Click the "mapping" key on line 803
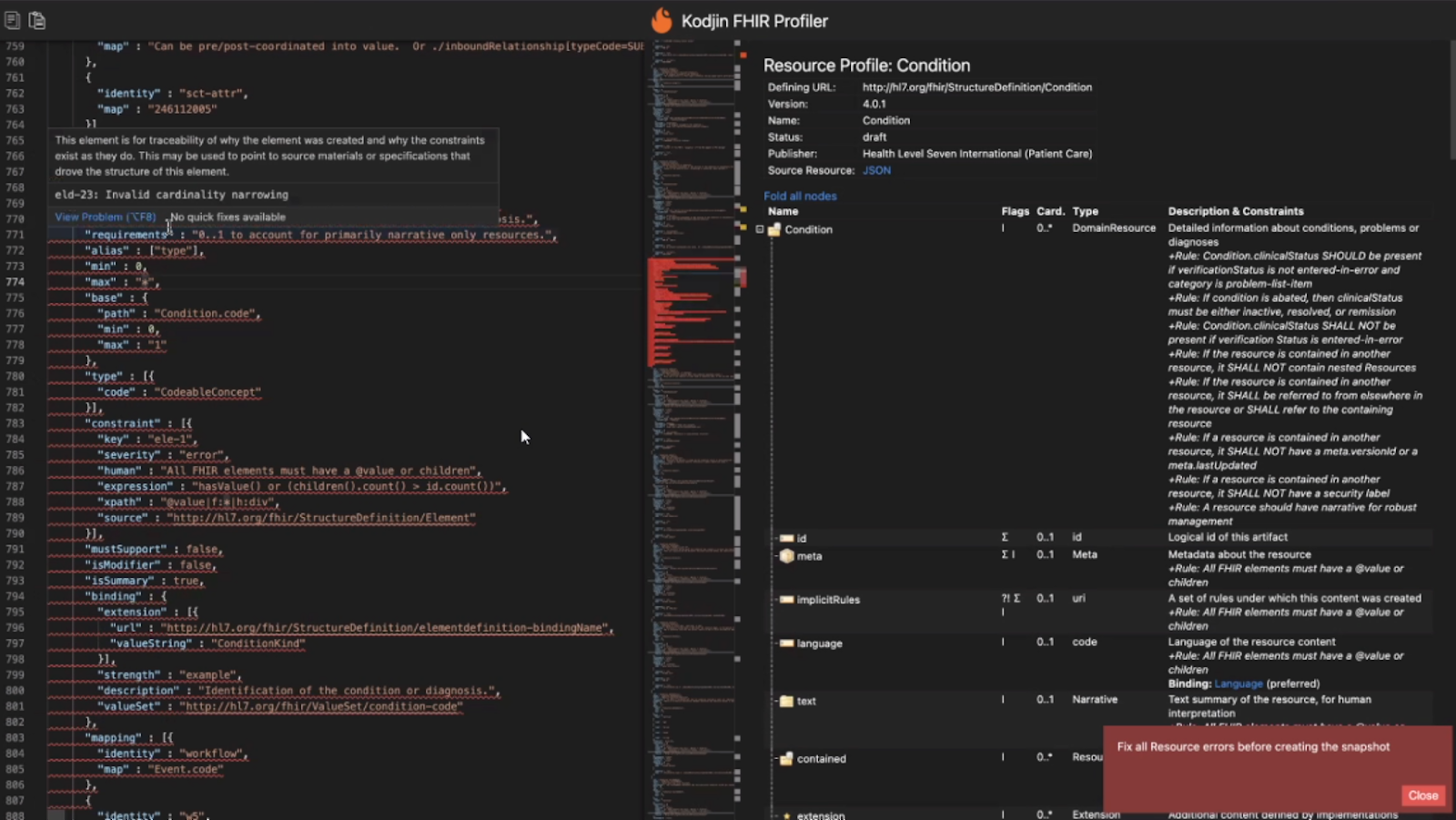The image size is (1456, 820). click(x=116, y=737)
